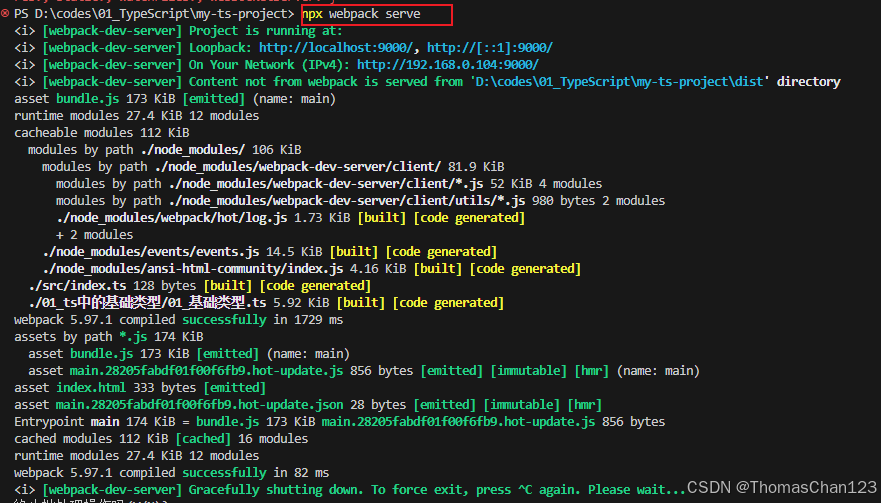The height and width of the screenshot is (503, 881).
Task: Click 'assets by path *.js 174 KiB' line
Action: (x=108, y=337)
